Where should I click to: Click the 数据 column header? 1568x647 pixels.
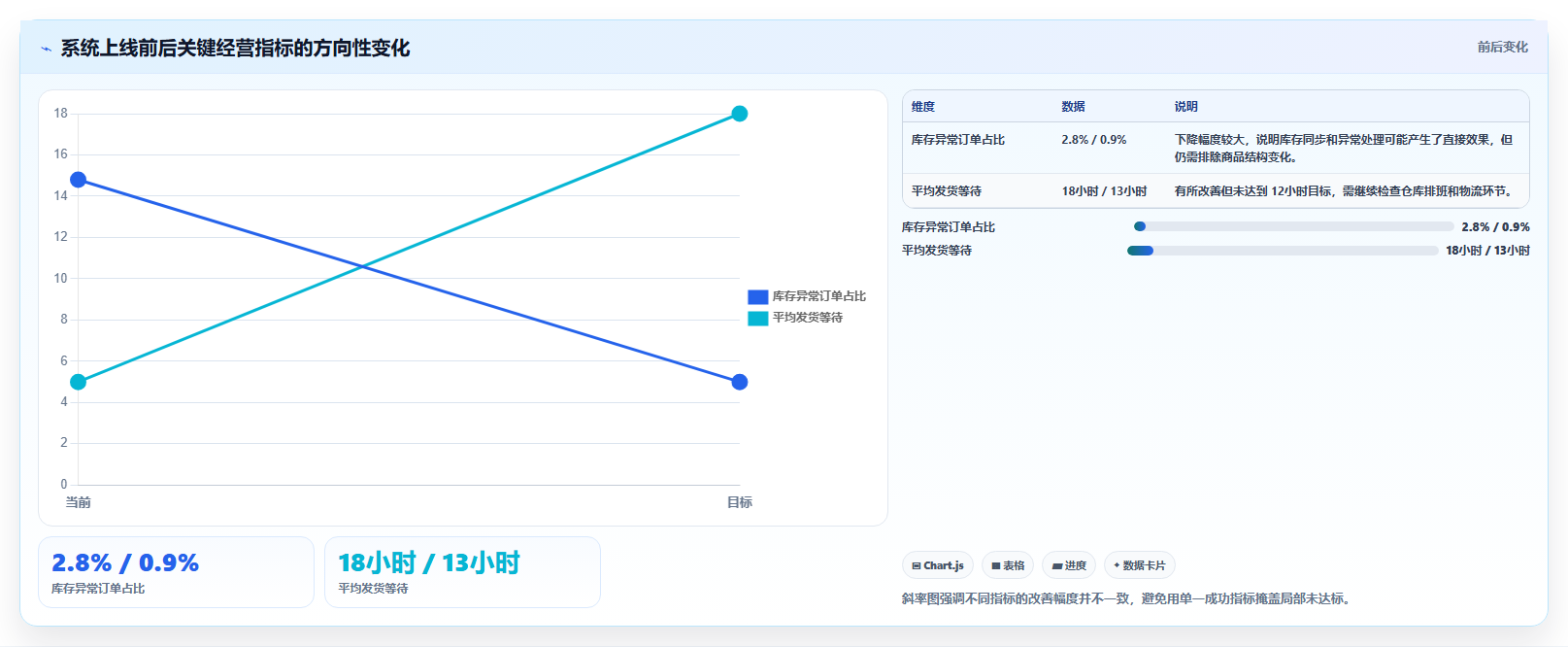pos(1073,107)
